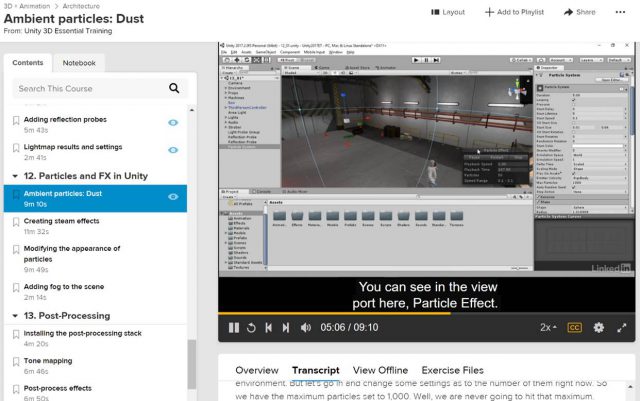Bookmark Post-process effects lesson
Viewport: 640px width, 401px height.
tap(16, 389)
